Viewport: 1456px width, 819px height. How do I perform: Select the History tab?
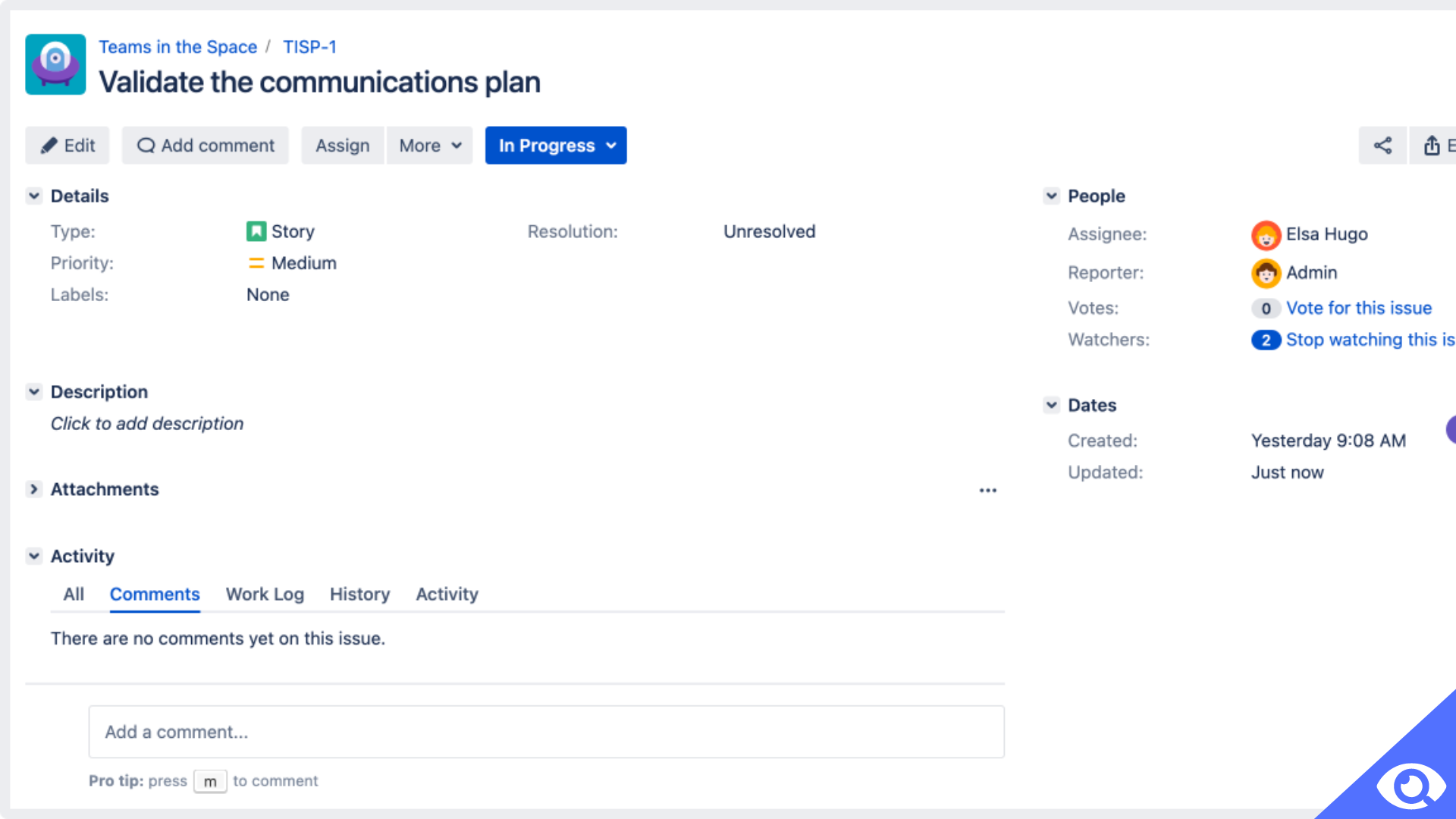[360, 594]
